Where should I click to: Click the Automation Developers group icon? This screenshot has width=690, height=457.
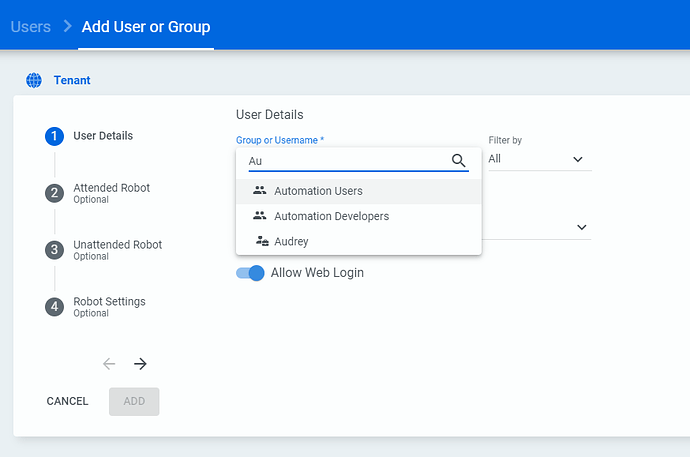260,216
